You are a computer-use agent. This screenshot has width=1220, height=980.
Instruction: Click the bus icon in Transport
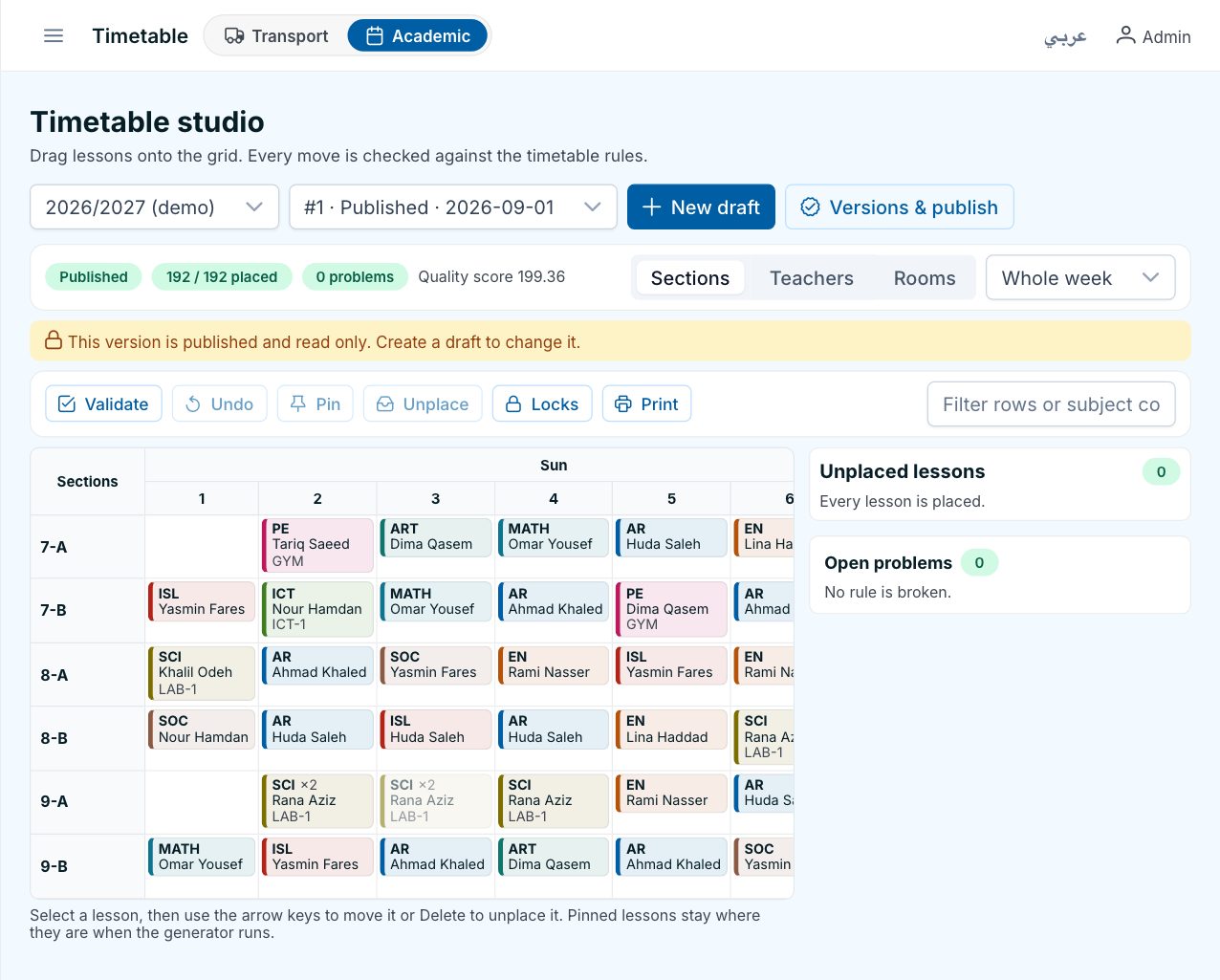point(234,35)
